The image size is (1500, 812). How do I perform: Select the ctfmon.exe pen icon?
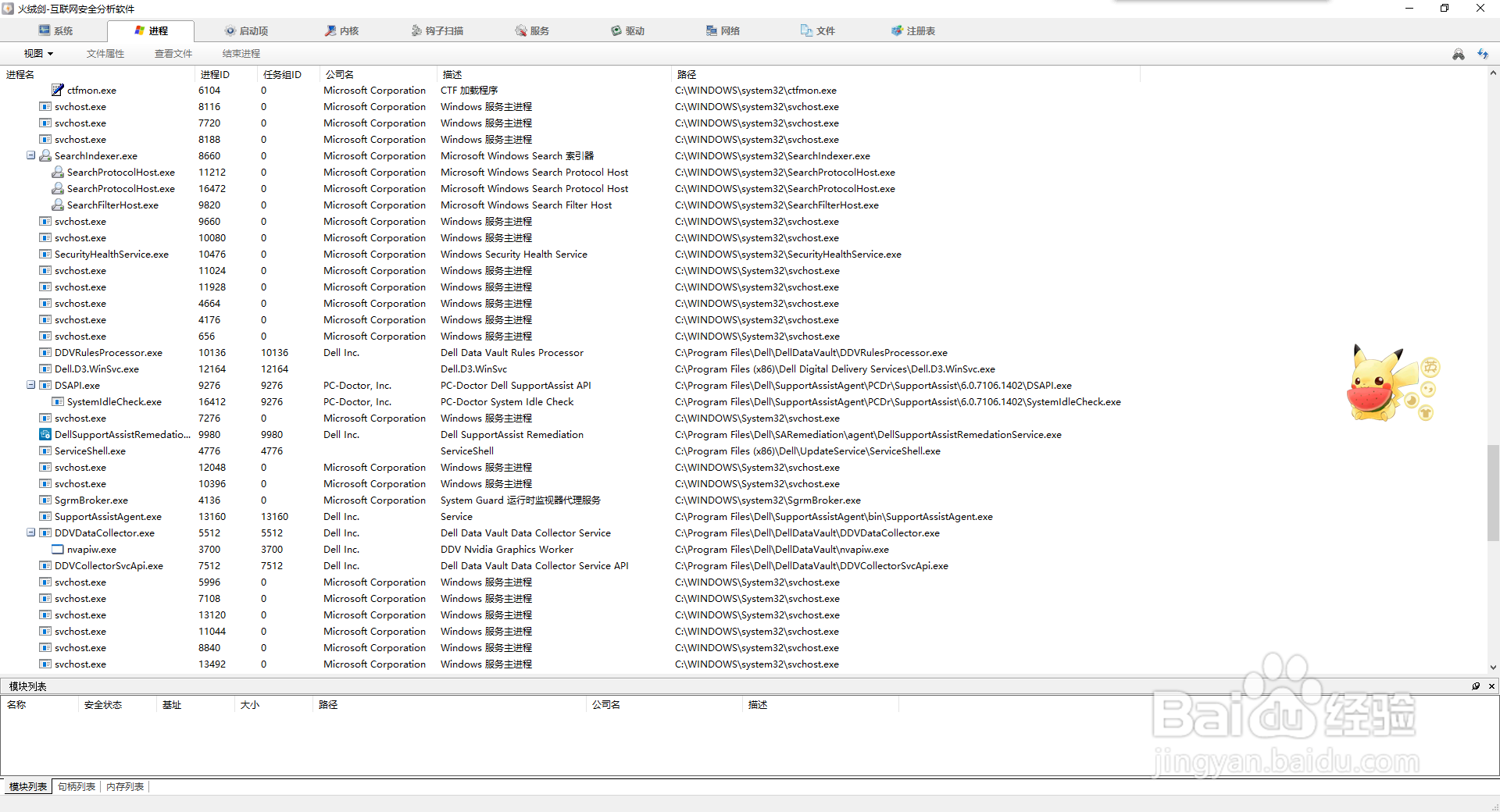[x=58, y=90]
